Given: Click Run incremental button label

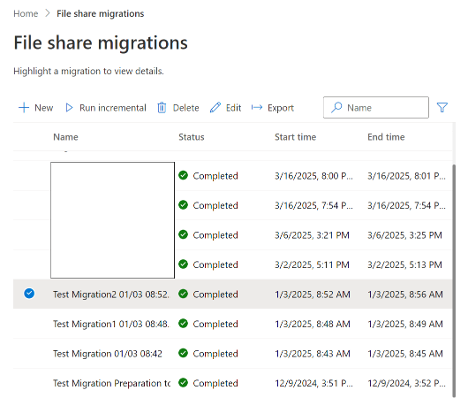Looking at the screenshot, I should 113,108.
